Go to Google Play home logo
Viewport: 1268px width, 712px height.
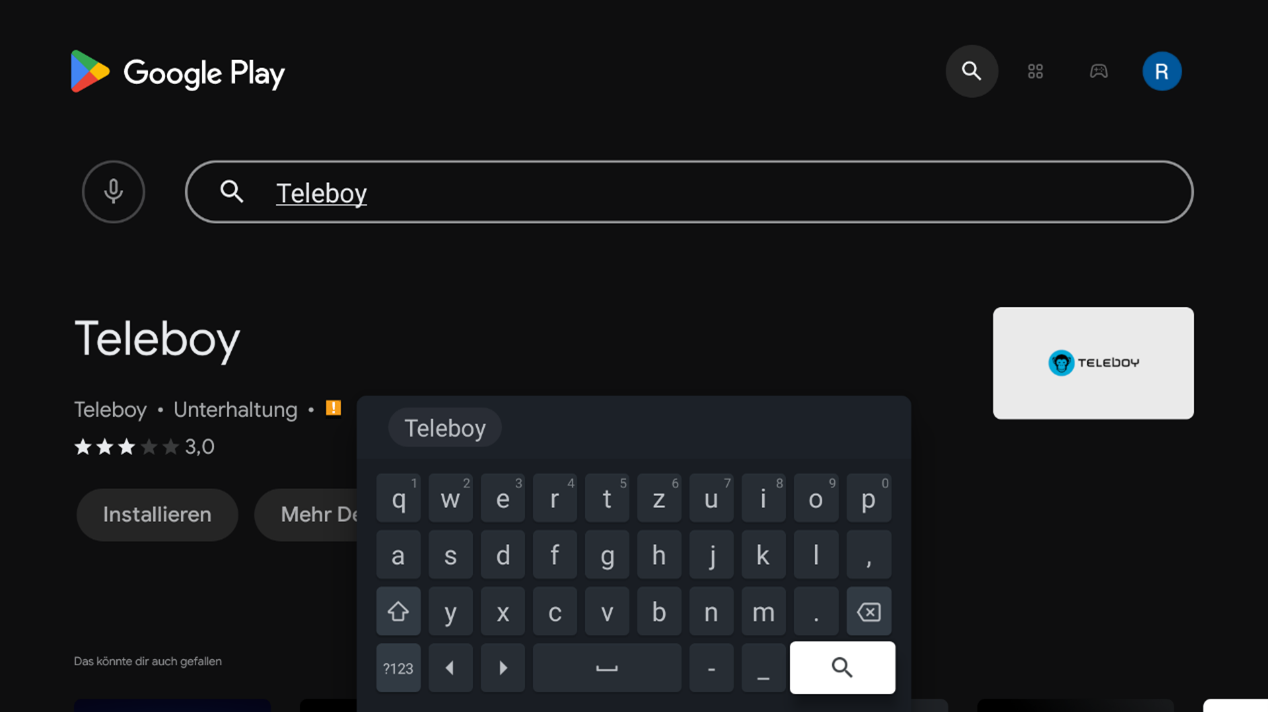(x=178, y=72)
